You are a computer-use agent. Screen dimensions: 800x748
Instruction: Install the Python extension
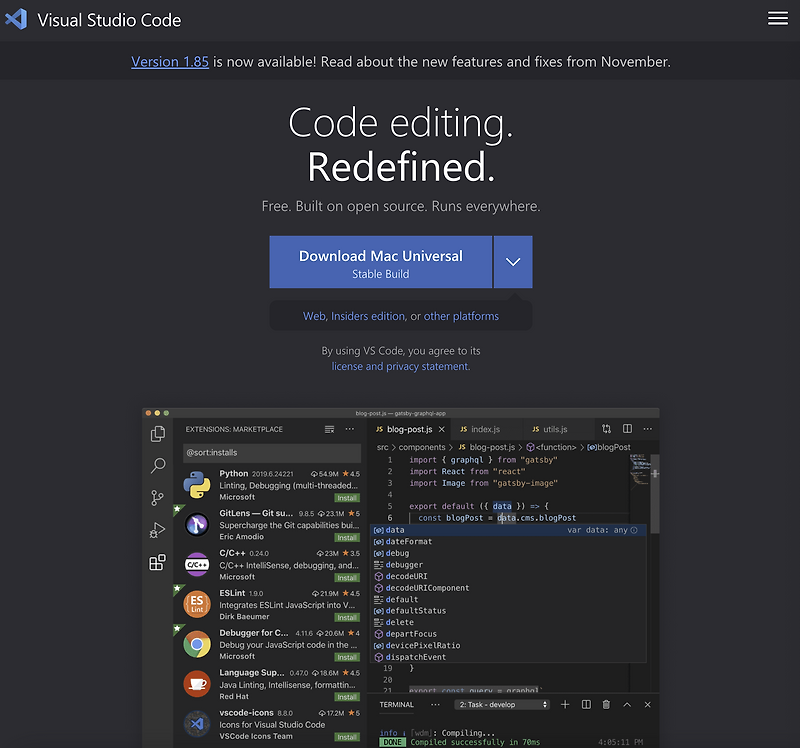pos(347,498)
